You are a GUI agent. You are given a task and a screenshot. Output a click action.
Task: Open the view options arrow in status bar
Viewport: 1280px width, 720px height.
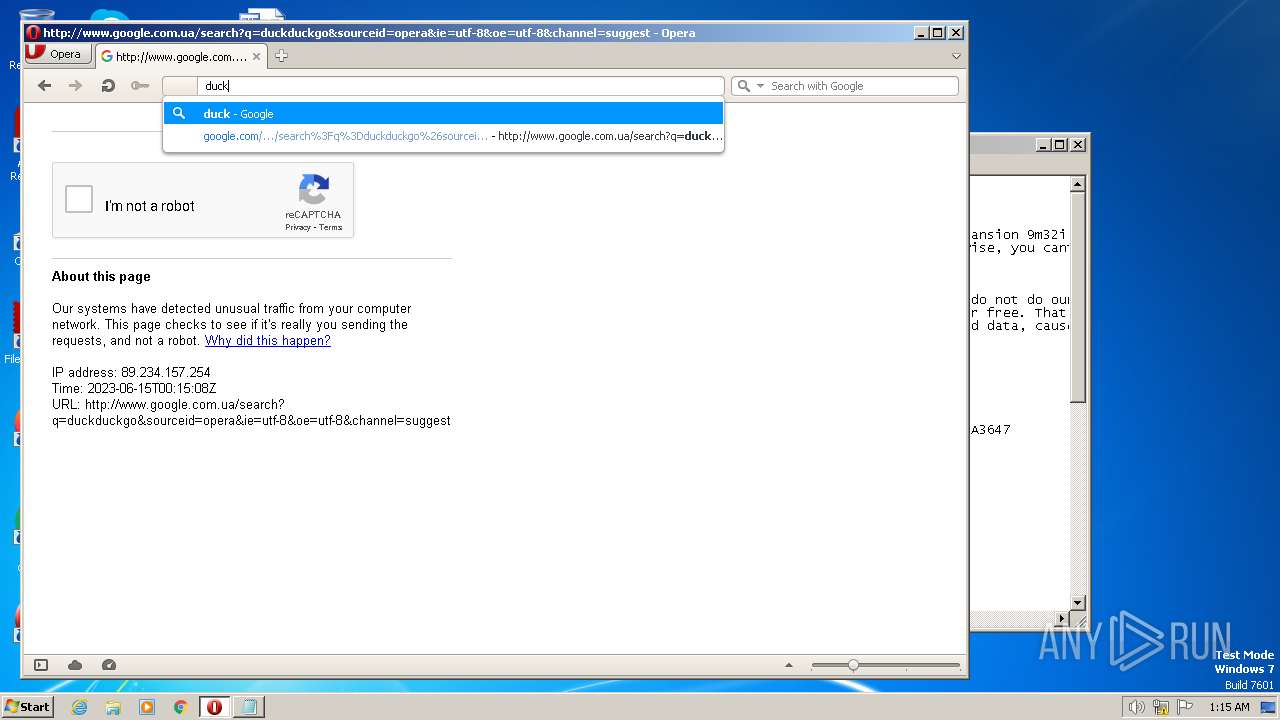point(788,665)
